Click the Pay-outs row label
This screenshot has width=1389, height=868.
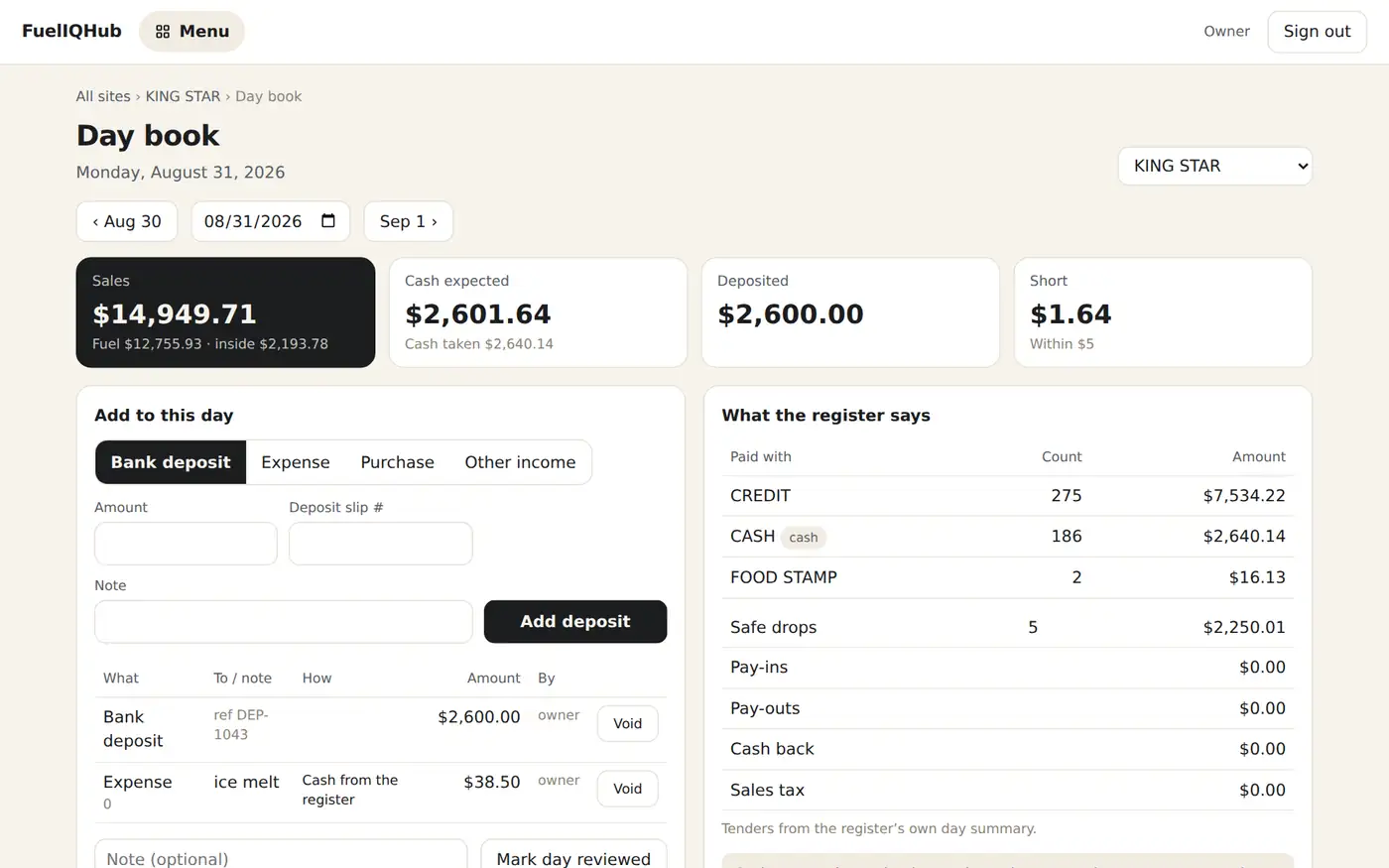765,708
